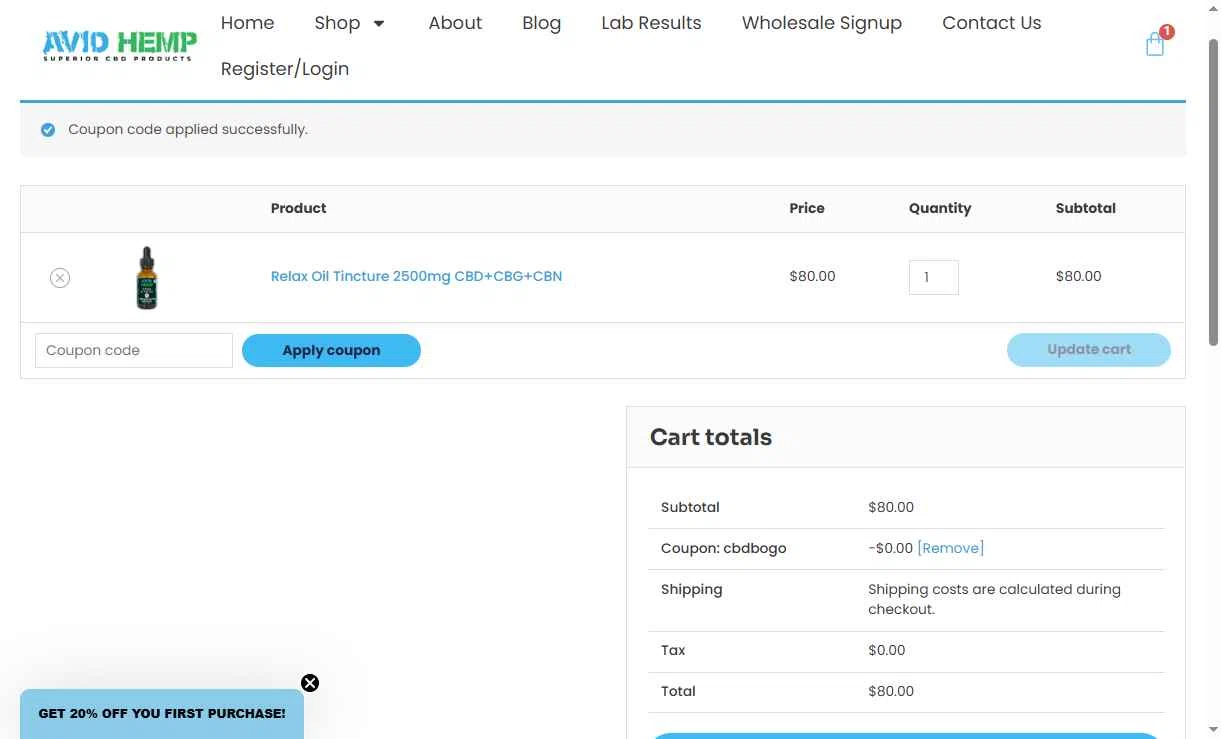
Task: Open the Register/Login page
Action: point(285,69)
